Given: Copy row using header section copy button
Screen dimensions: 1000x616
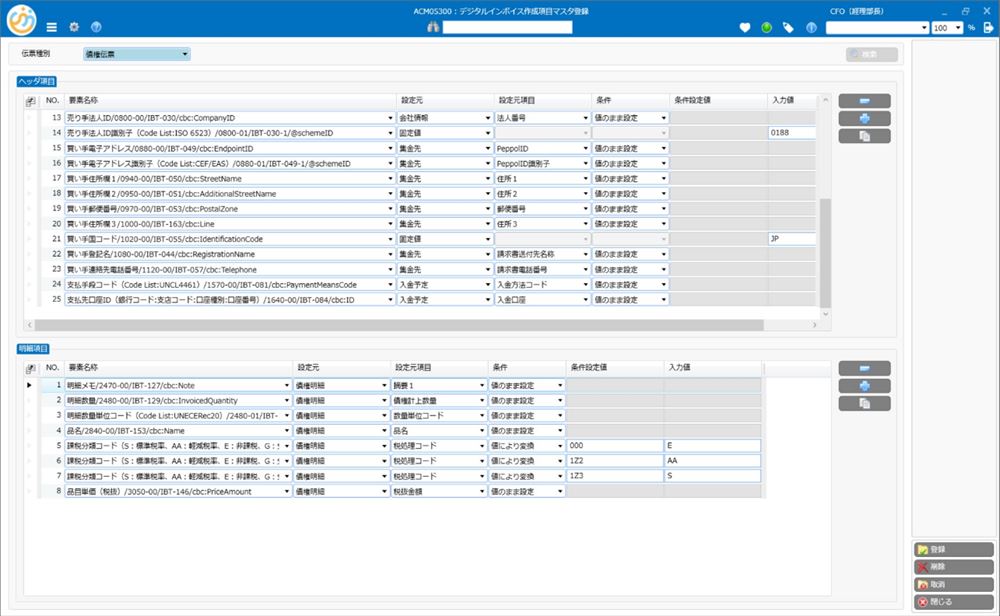Looking at the screenshot, I should click(x=864, y=136).
